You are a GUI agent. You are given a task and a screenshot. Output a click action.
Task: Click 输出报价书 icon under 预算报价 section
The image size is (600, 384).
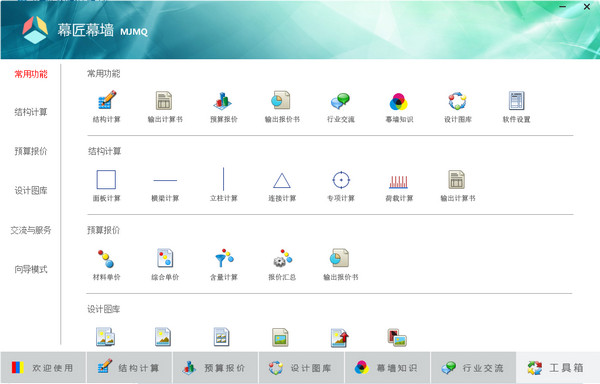[339, 258]
